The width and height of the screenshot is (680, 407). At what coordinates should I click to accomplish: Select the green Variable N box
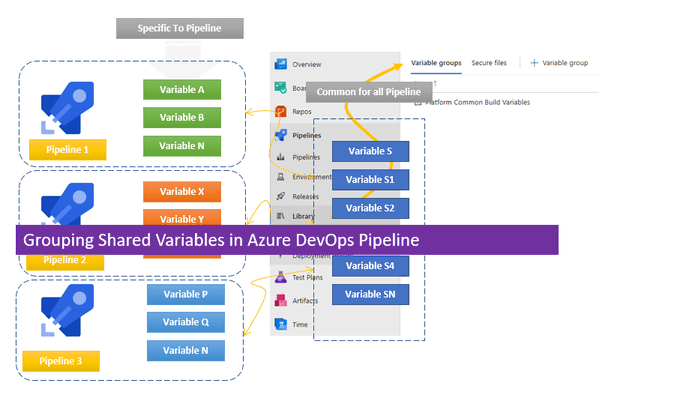[x=182, y=146]
